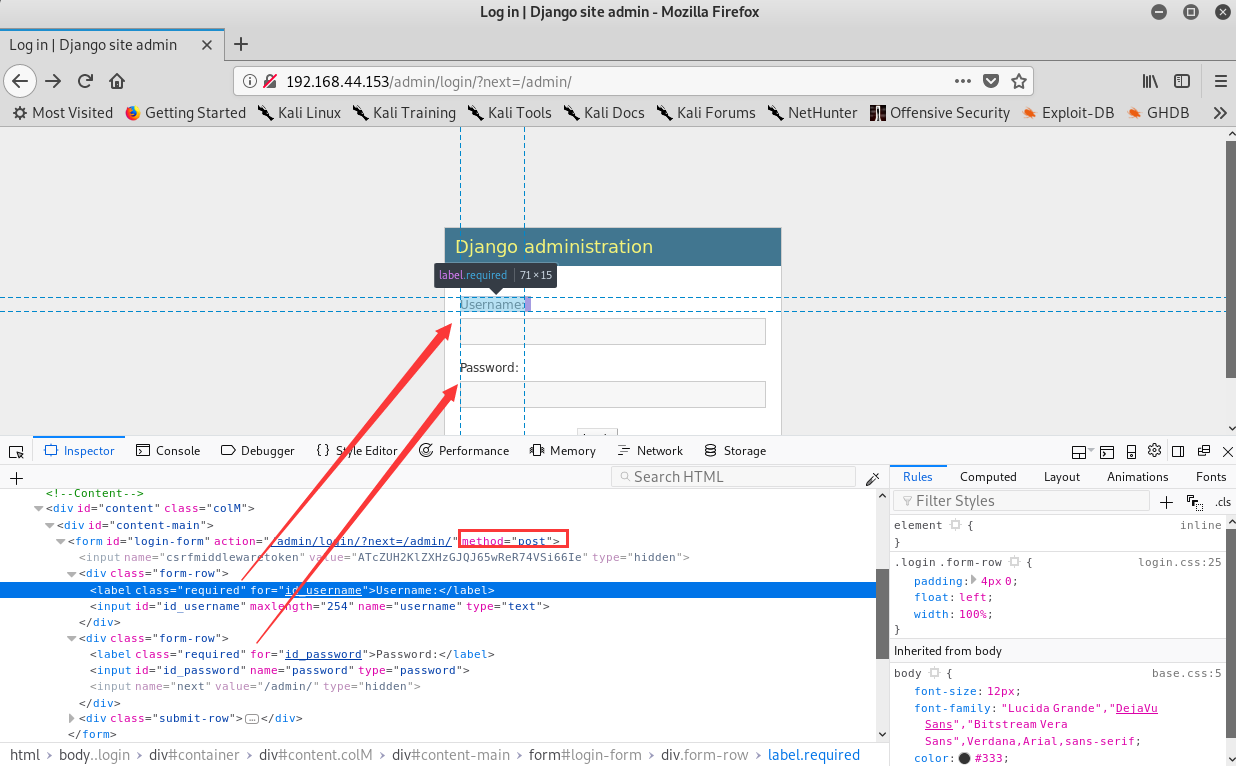
Task: Save page to Pocket icon
Action: (990, 81)
